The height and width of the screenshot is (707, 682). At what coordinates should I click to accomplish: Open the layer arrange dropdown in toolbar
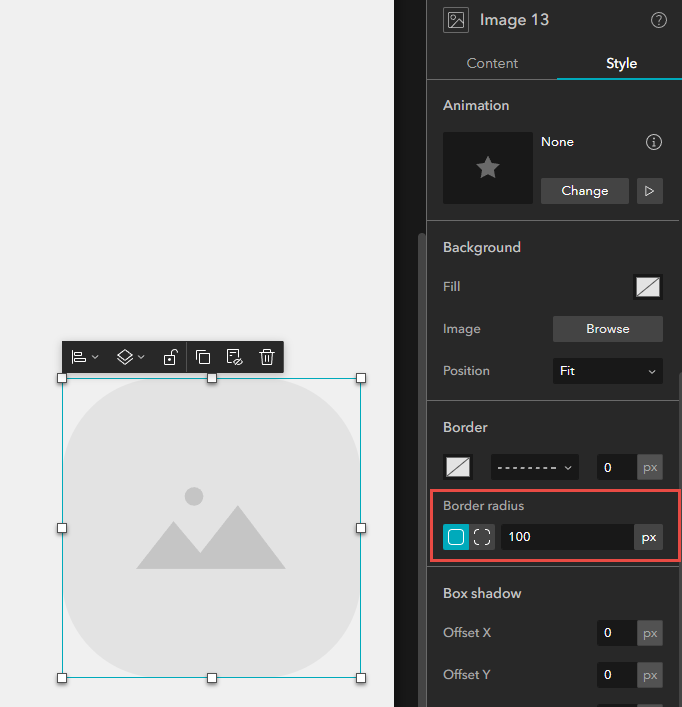[x=130, y=357]
